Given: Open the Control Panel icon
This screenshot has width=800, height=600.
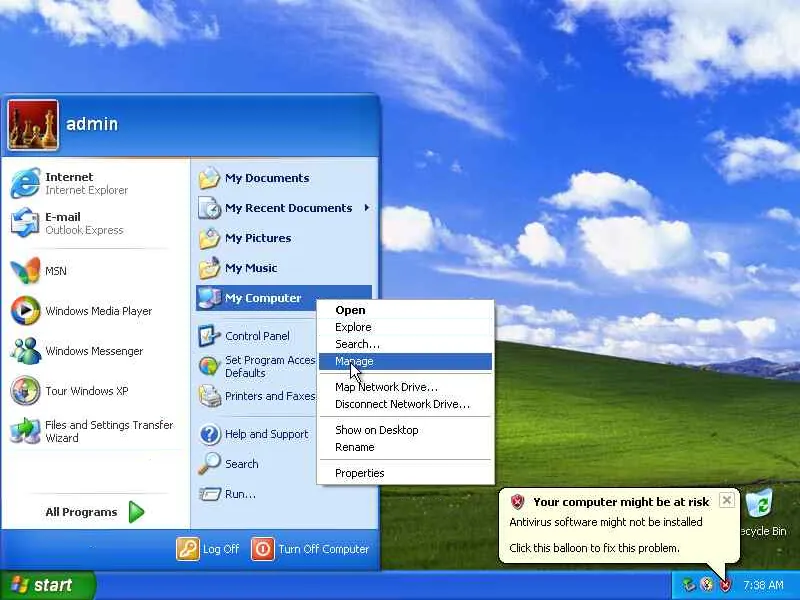Looking at the screenshot, I should (209, 336).
